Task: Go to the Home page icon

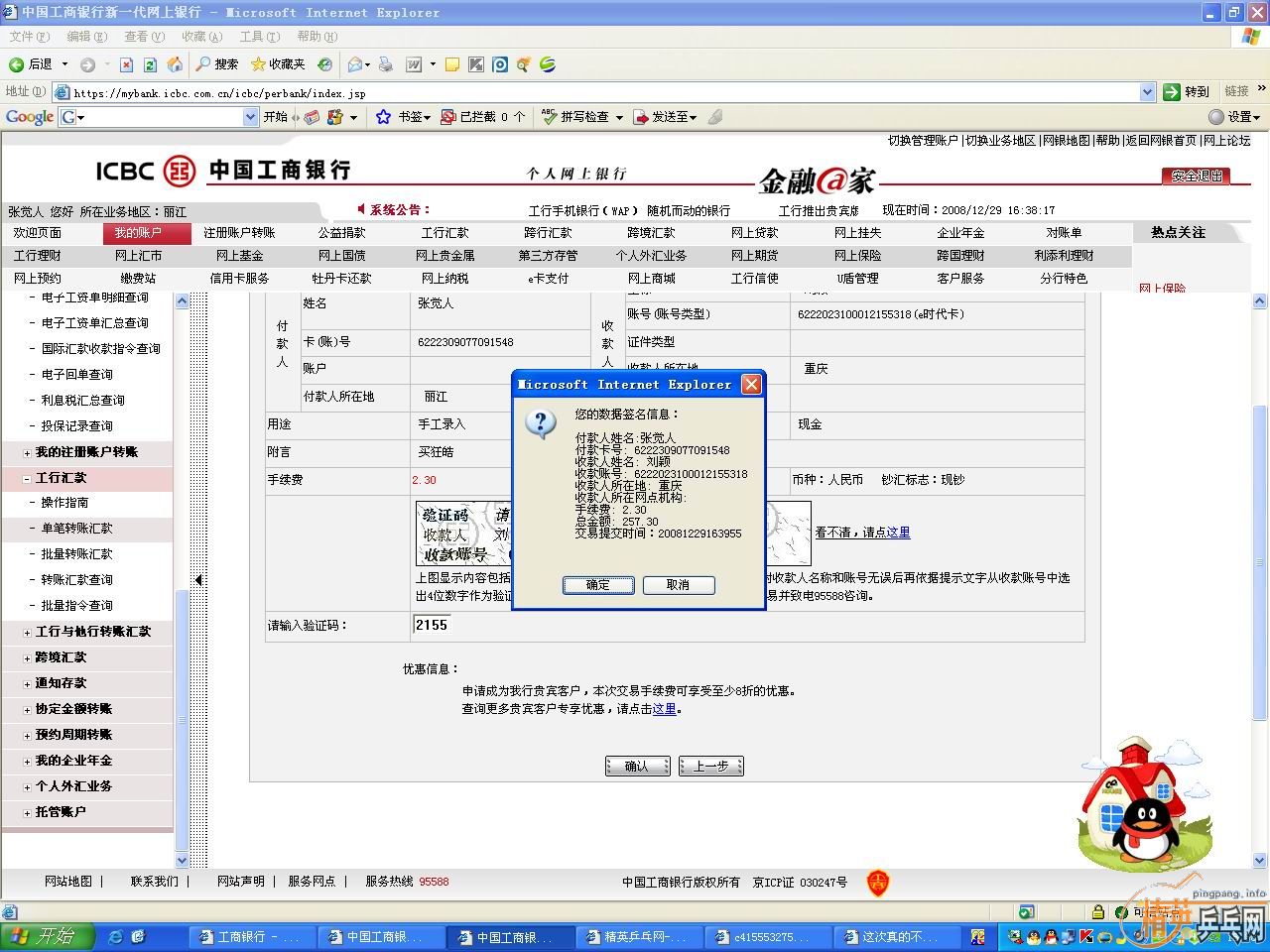Action: click(175, 64)
